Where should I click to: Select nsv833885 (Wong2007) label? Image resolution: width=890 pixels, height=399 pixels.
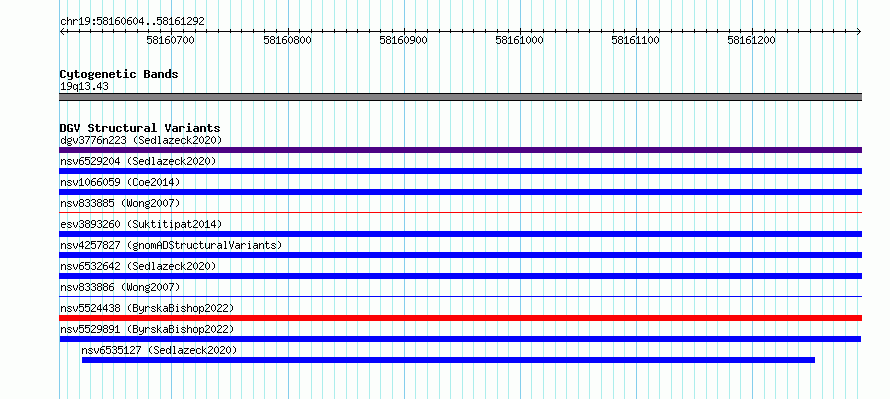(120, 203)
